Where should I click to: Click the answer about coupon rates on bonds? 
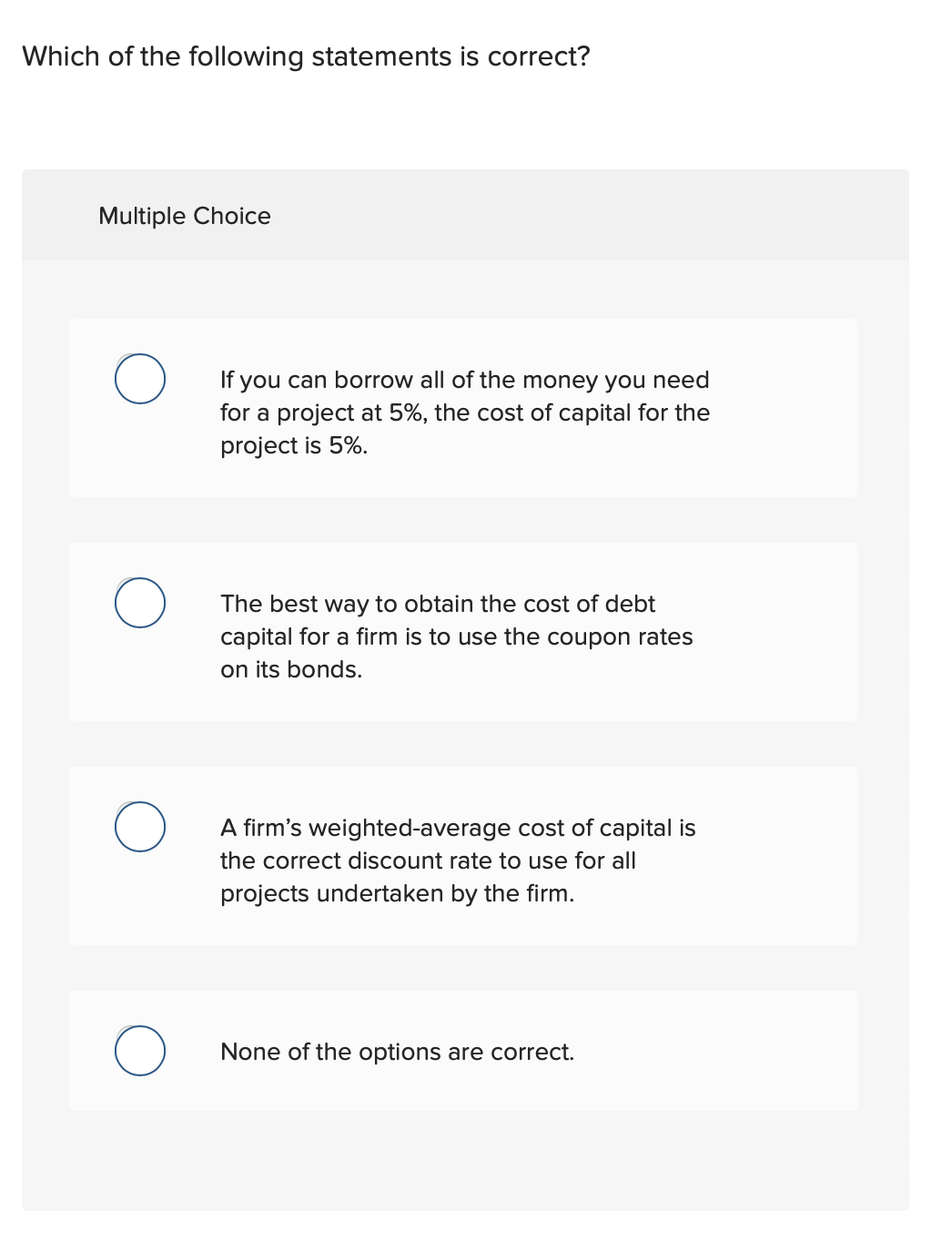pos(456,636)
